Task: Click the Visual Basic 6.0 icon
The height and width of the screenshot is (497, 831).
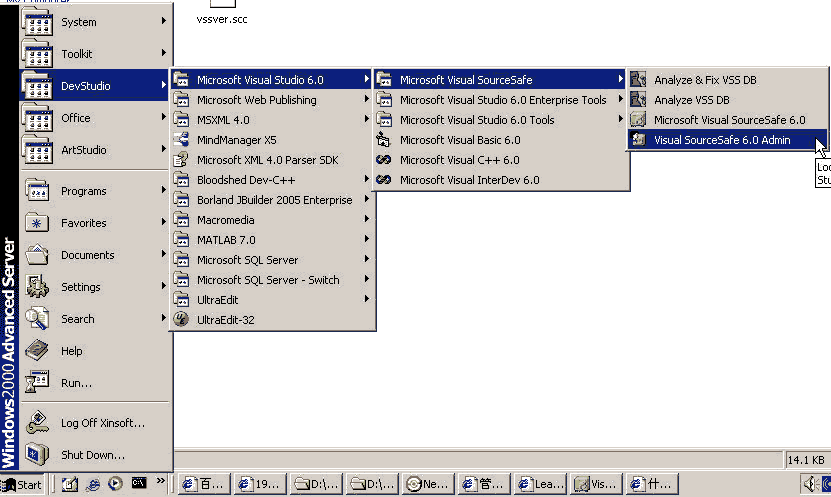Action: [383, 140]
